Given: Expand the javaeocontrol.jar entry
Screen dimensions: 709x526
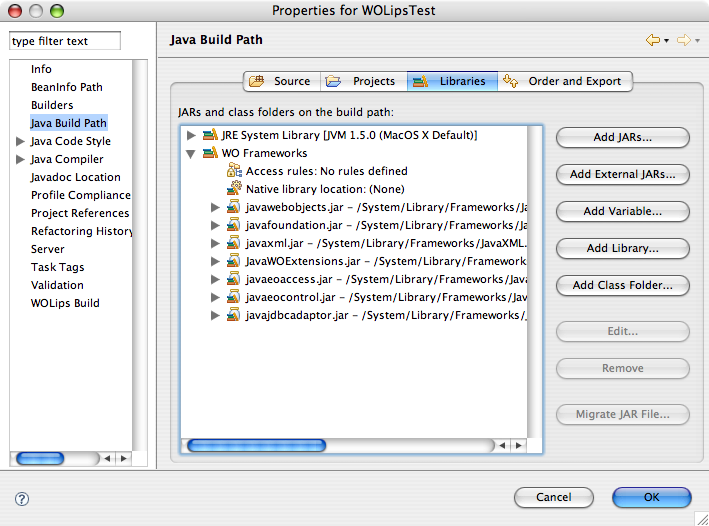Looking at the screenshot, I should click(x=215, y=298).
